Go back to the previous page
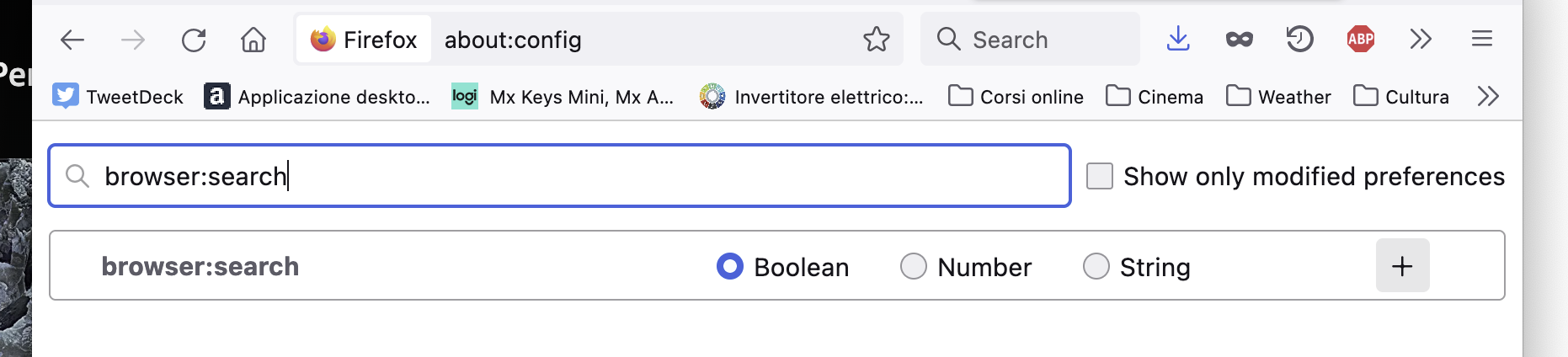 pyautogui.click(x=72, y=40)
